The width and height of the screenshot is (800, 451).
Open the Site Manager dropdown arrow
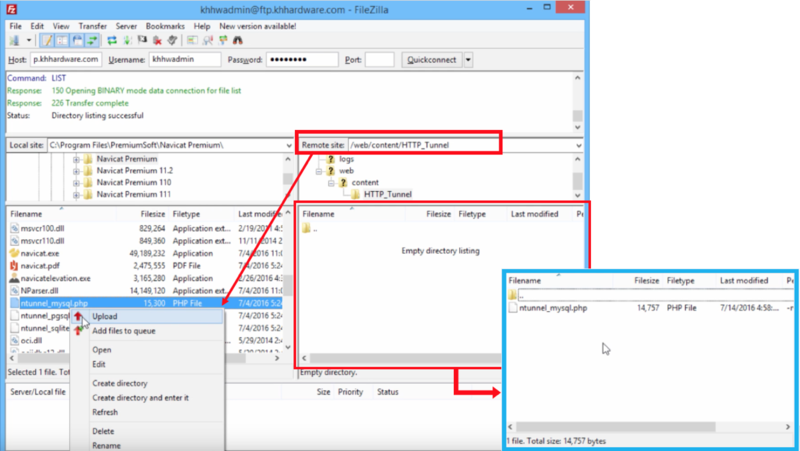click(29, 40)
